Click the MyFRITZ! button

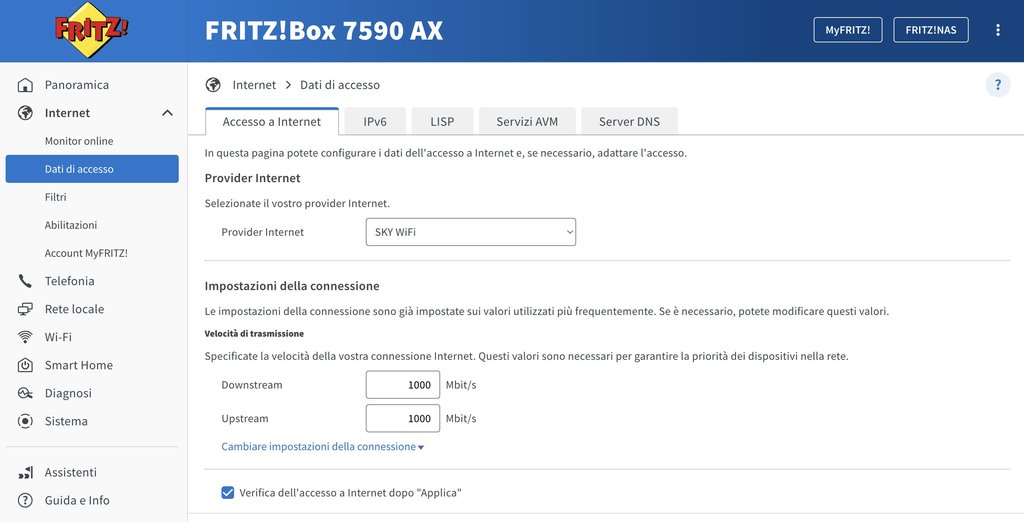coord(847,30)
